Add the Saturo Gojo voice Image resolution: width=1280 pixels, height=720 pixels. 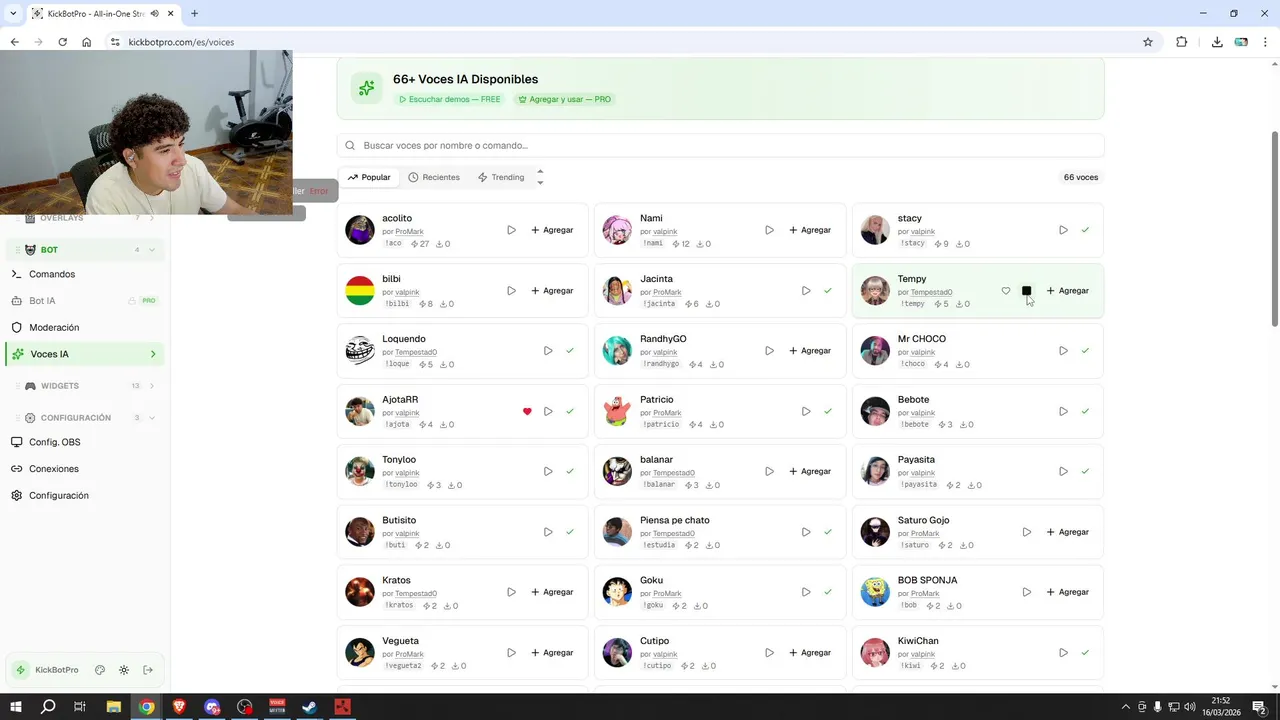click(x=1068, y=532)
